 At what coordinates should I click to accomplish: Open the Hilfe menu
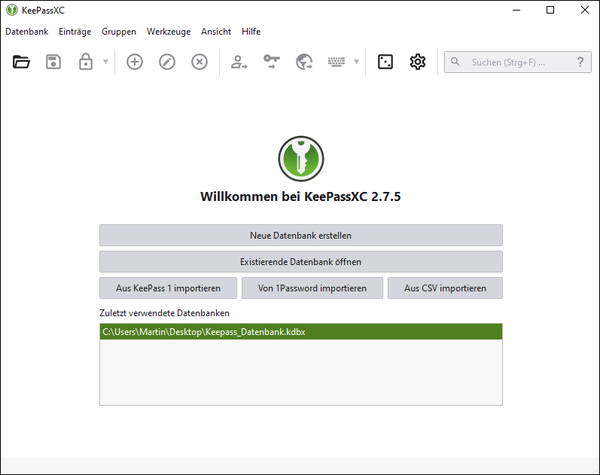251,31
